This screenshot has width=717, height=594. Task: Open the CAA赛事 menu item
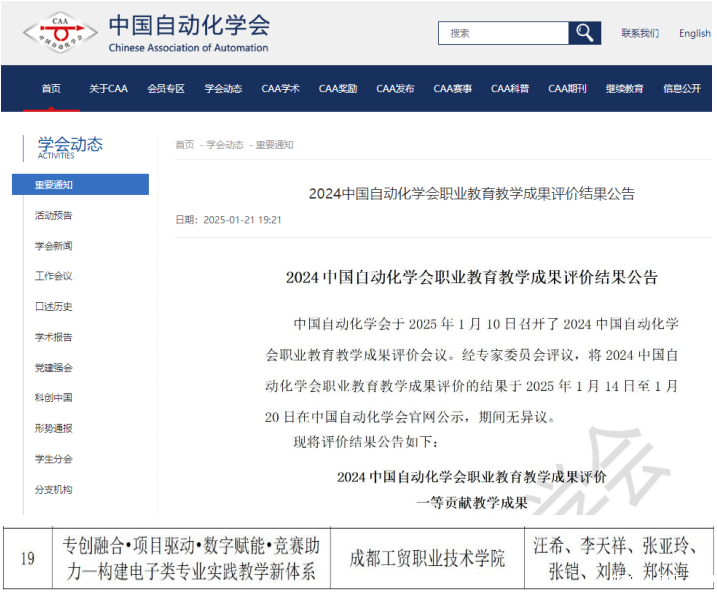click(453, 88)
